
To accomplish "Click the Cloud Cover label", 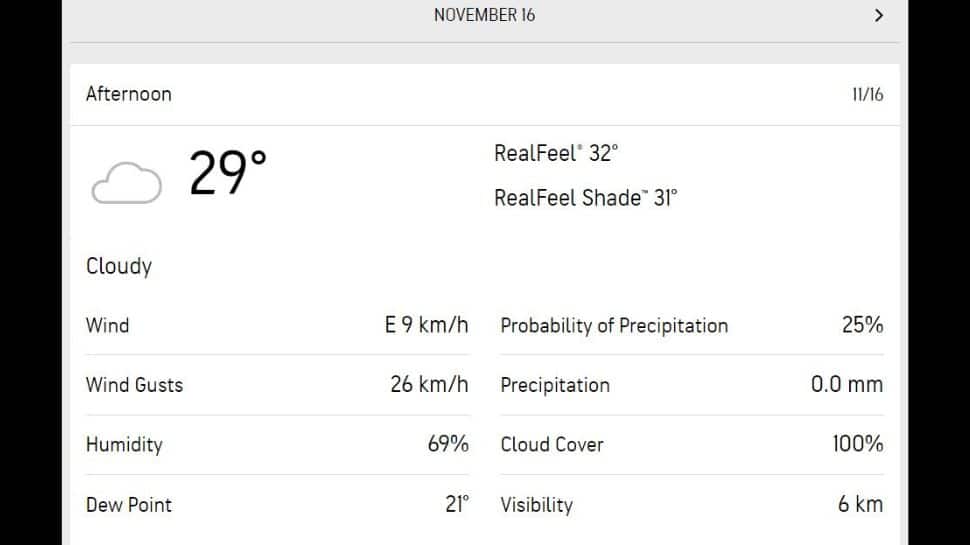I will pyautogui.click(x=552, y=444).
